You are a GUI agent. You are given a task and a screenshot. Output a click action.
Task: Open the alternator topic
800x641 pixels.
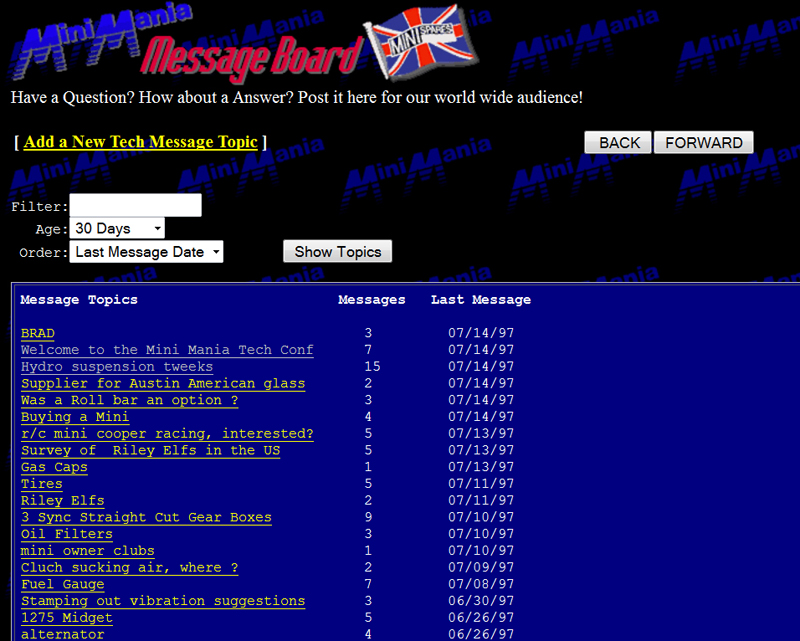pos(62,634)
